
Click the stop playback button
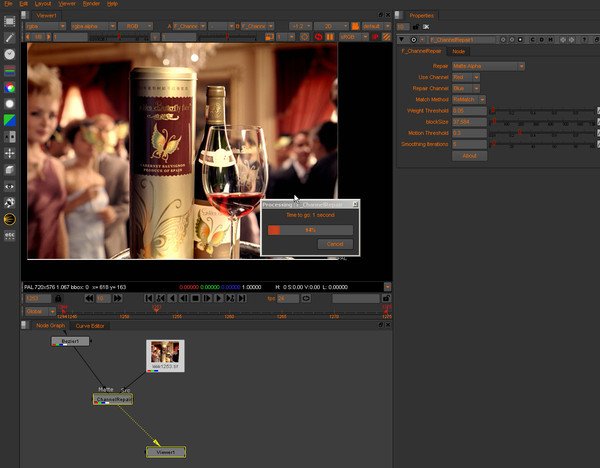pos(195,298)
